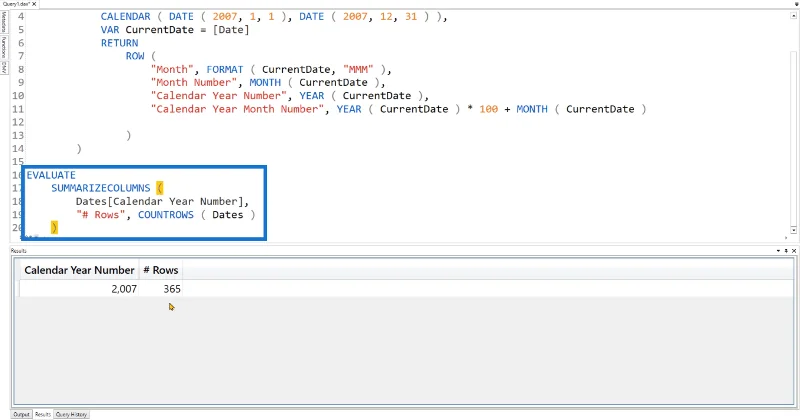Click the CALENDAR function on line 4
Image resolution: width=800 pixels, height=420 pixels.
(126, 16)
